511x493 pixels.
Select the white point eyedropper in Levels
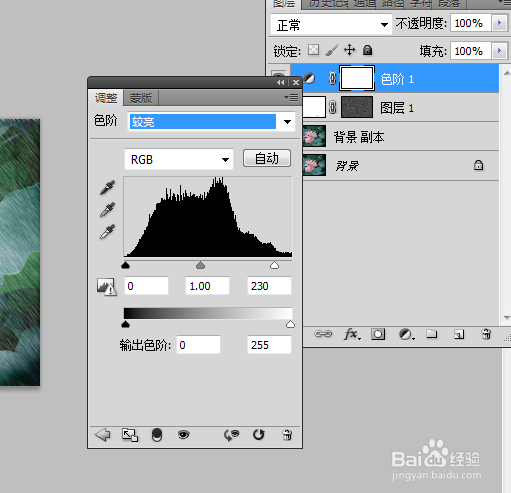click(x=107, y=232)
